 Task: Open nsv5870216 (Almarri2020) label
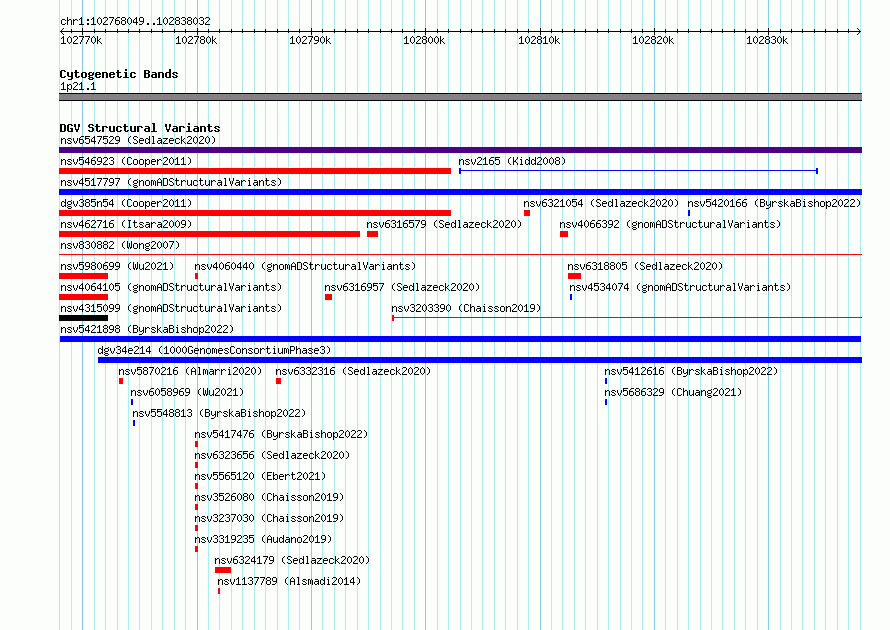point(190,371)
